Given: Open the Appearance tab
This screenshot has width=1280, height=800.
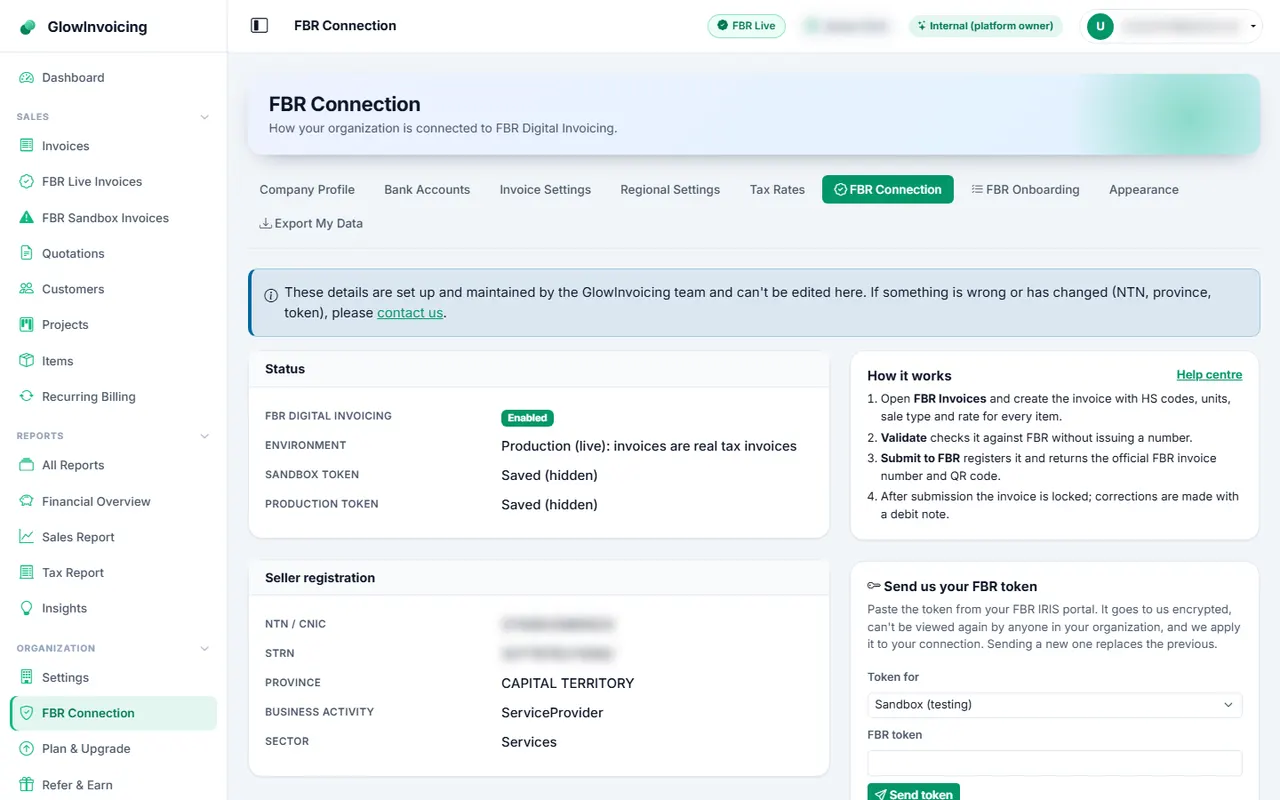Looking at the screenshot, I should [1144, 190].
